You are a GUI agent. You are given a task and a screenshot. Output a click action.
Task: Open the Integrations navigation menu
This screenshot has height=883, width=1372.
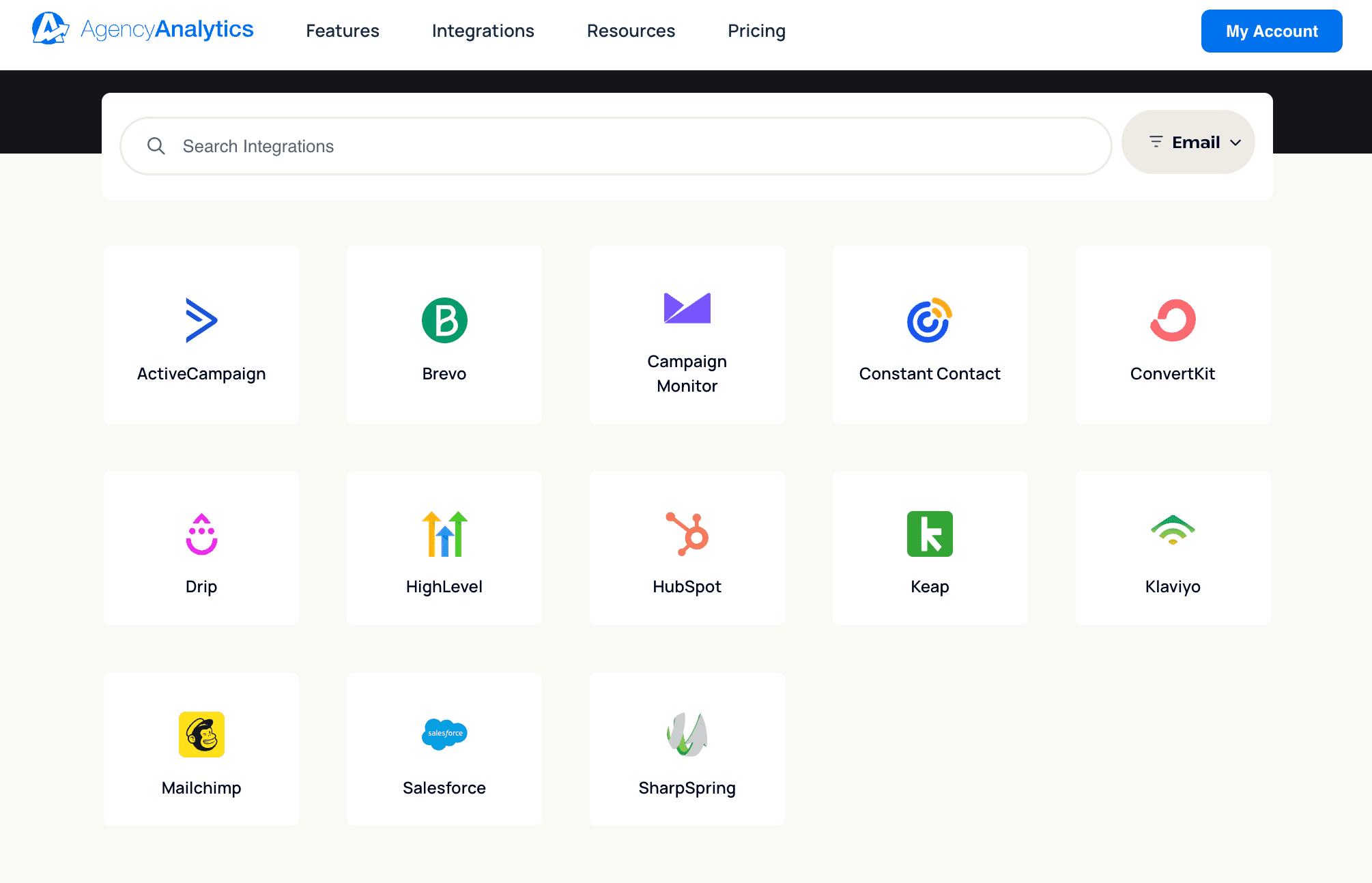[483, 31]
